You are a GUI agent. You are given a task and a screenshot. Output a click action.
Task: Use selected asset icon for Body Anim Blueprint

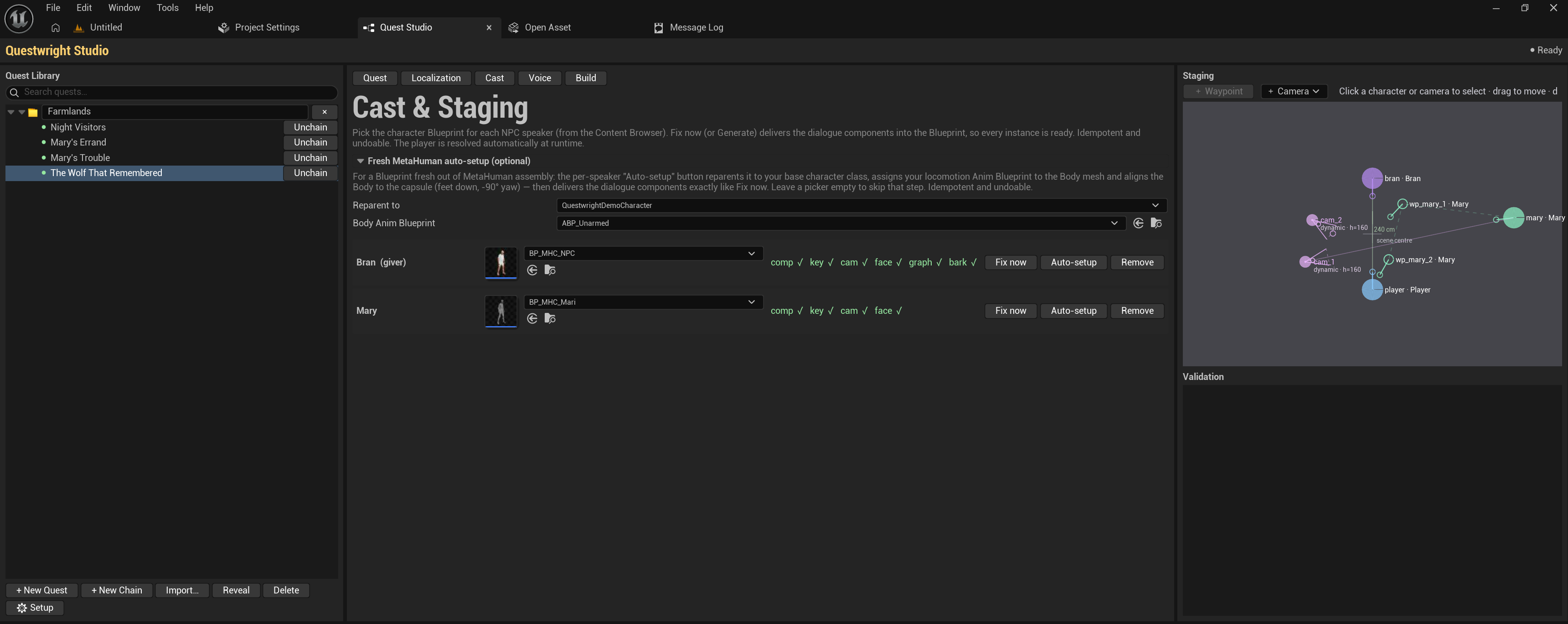pyautogui.click(x=1138, y=223)
